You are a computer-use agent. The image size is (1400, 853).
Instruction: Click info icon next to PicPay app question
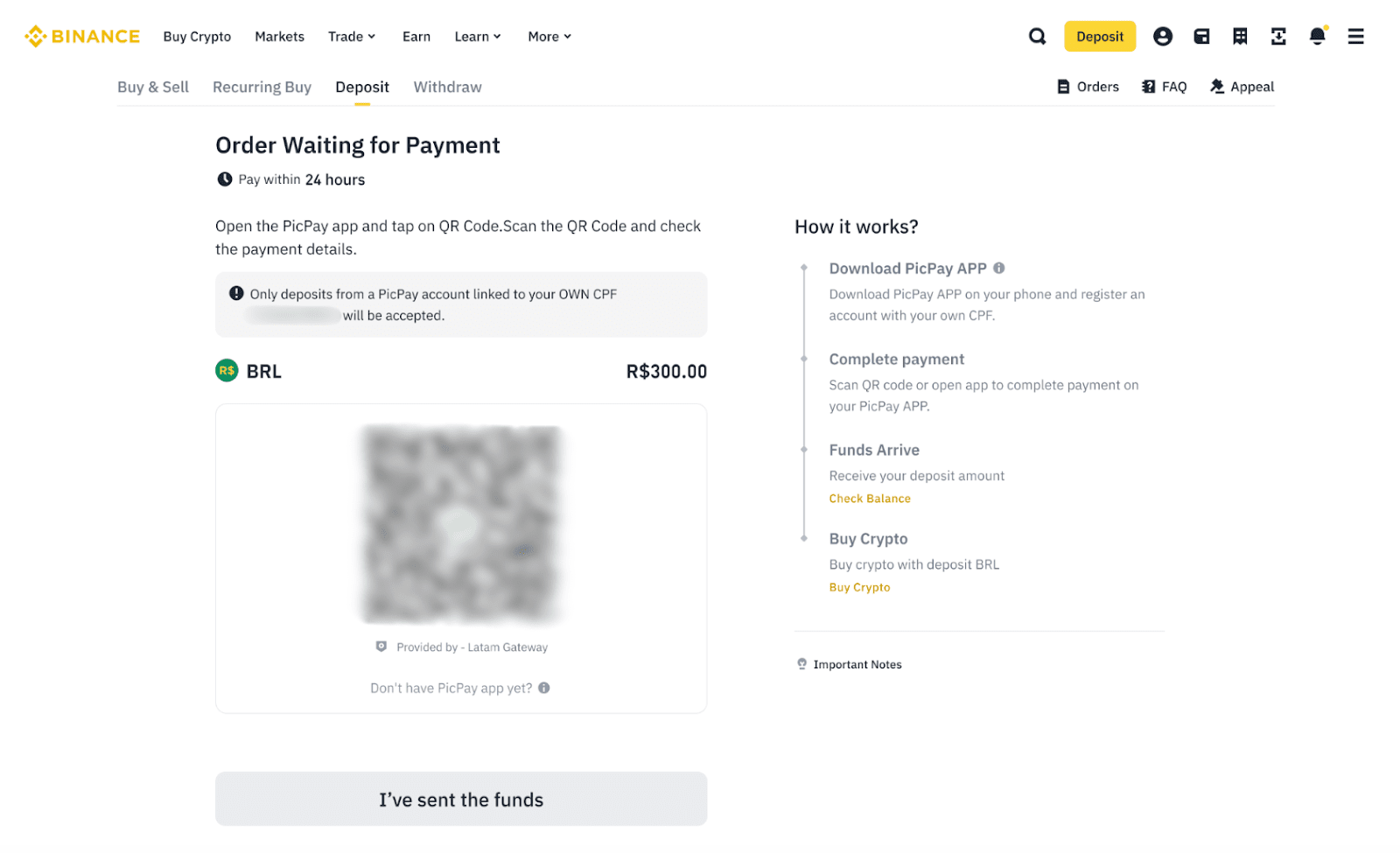544,689
